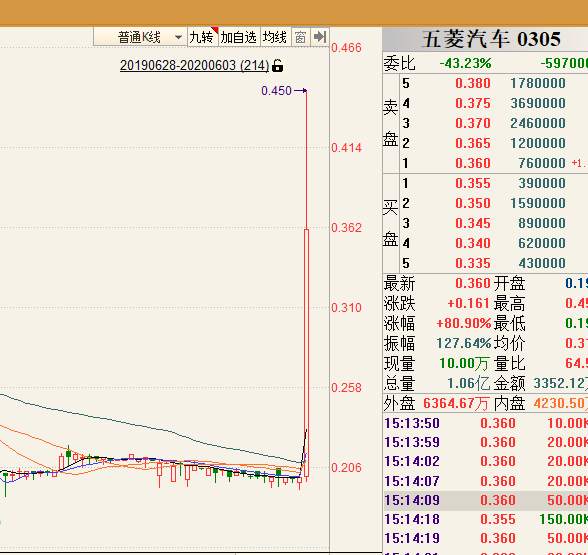
Task: Select the stock title 五菱汽车 0305
Action: click(x=492, y=39)
